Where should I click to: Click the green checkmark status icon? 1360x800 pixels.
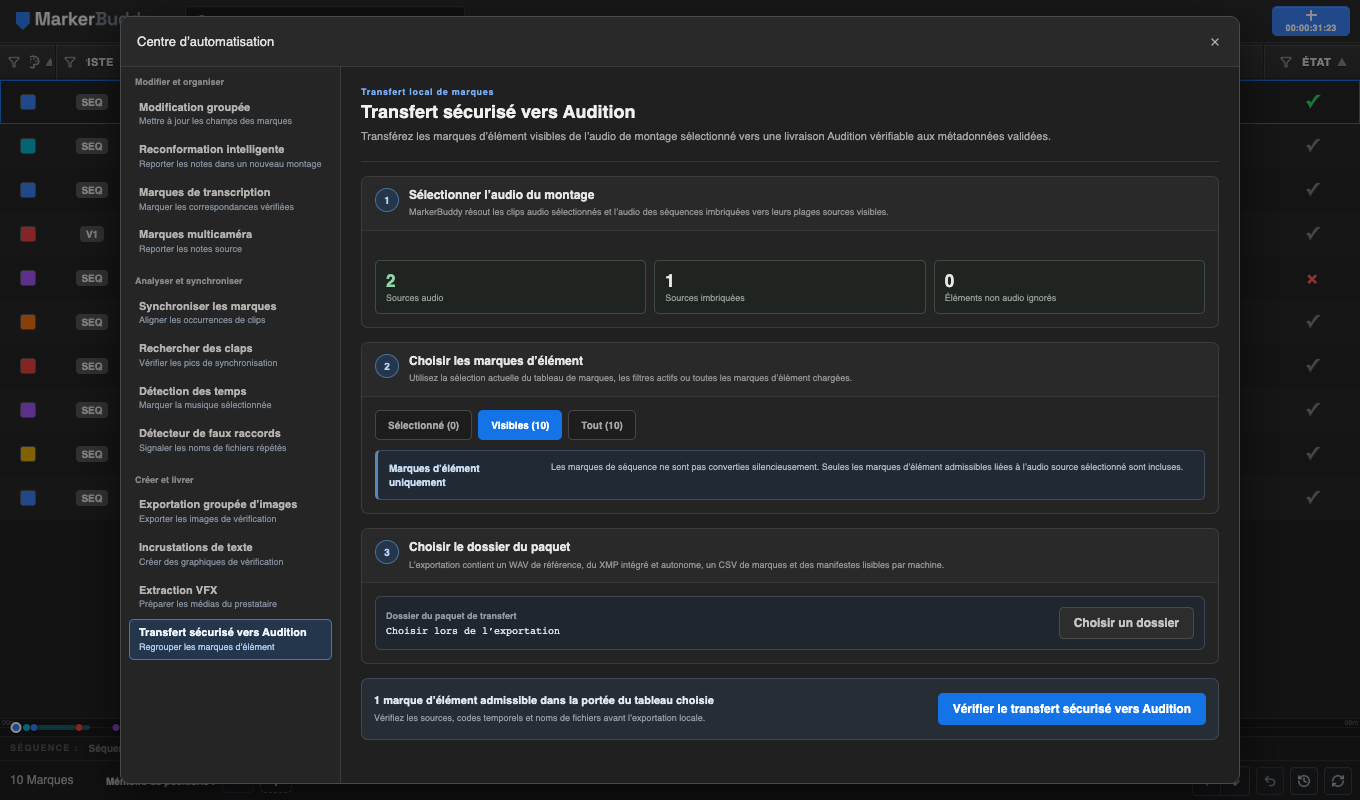click(1313, 101)
